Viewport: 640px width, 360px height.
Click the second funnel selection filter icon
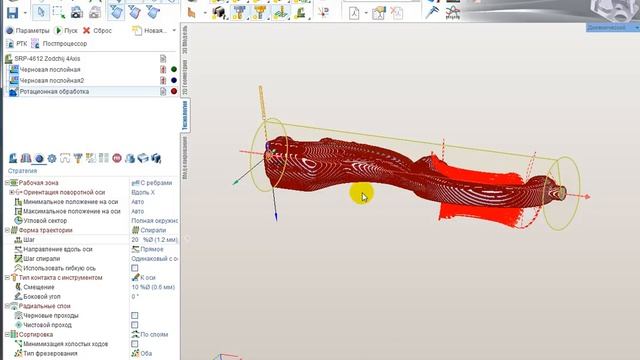pos(134,13)
